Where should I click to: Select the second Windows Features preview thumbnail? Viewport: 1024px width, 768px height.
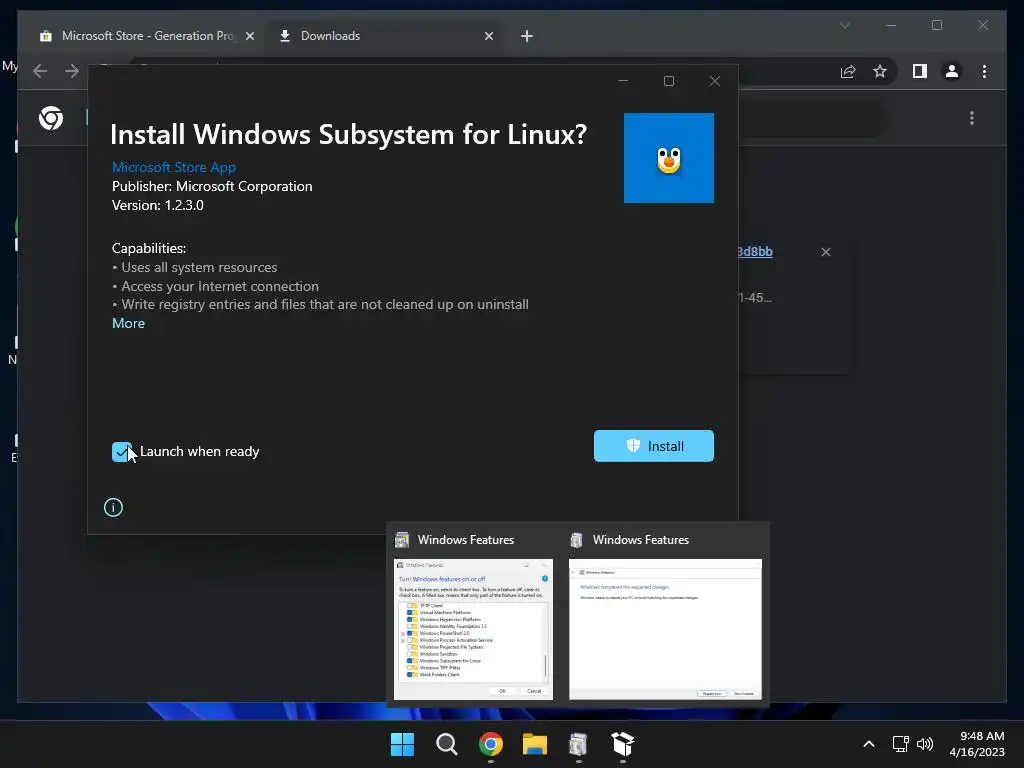tap(665, 629)
